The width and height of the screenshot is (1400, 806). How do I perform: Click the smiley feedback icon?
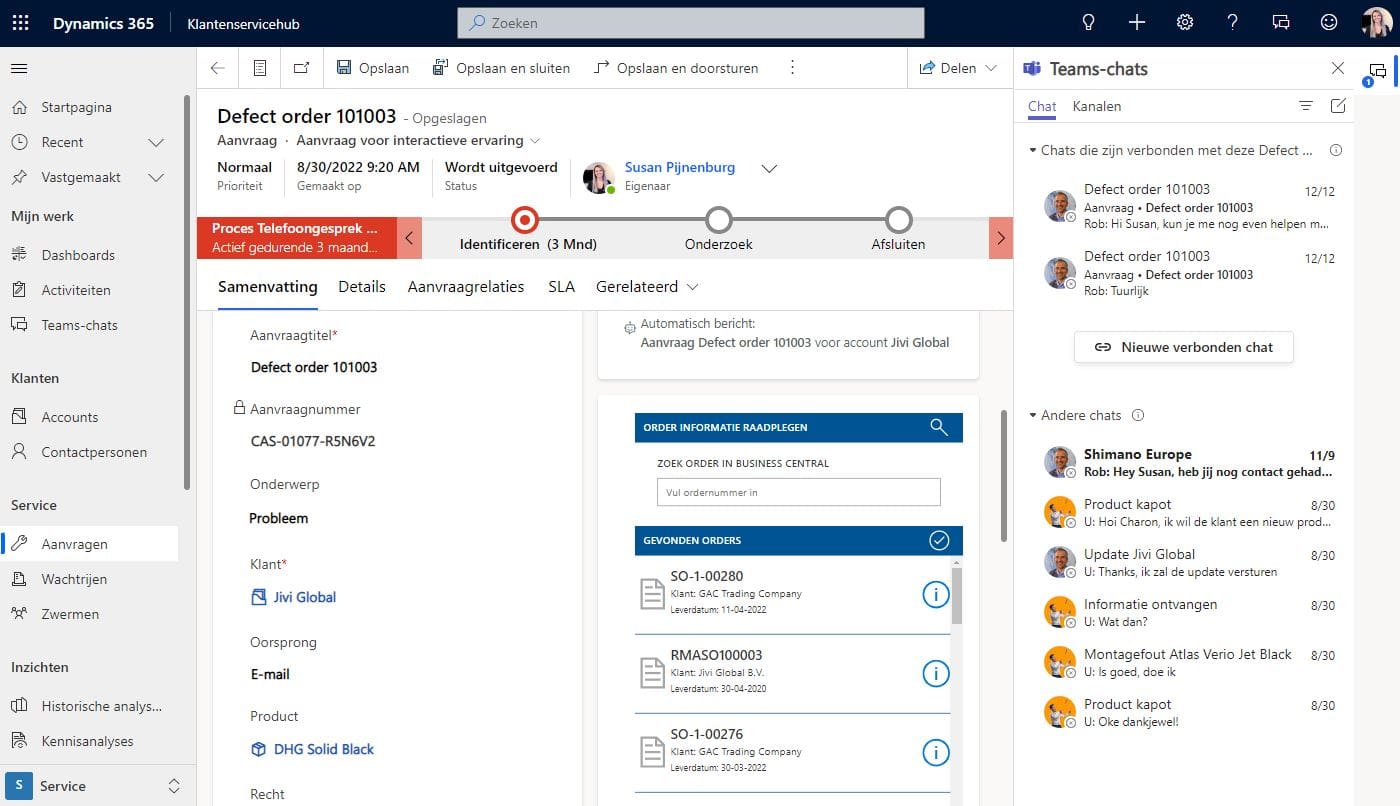point(1329,23)
